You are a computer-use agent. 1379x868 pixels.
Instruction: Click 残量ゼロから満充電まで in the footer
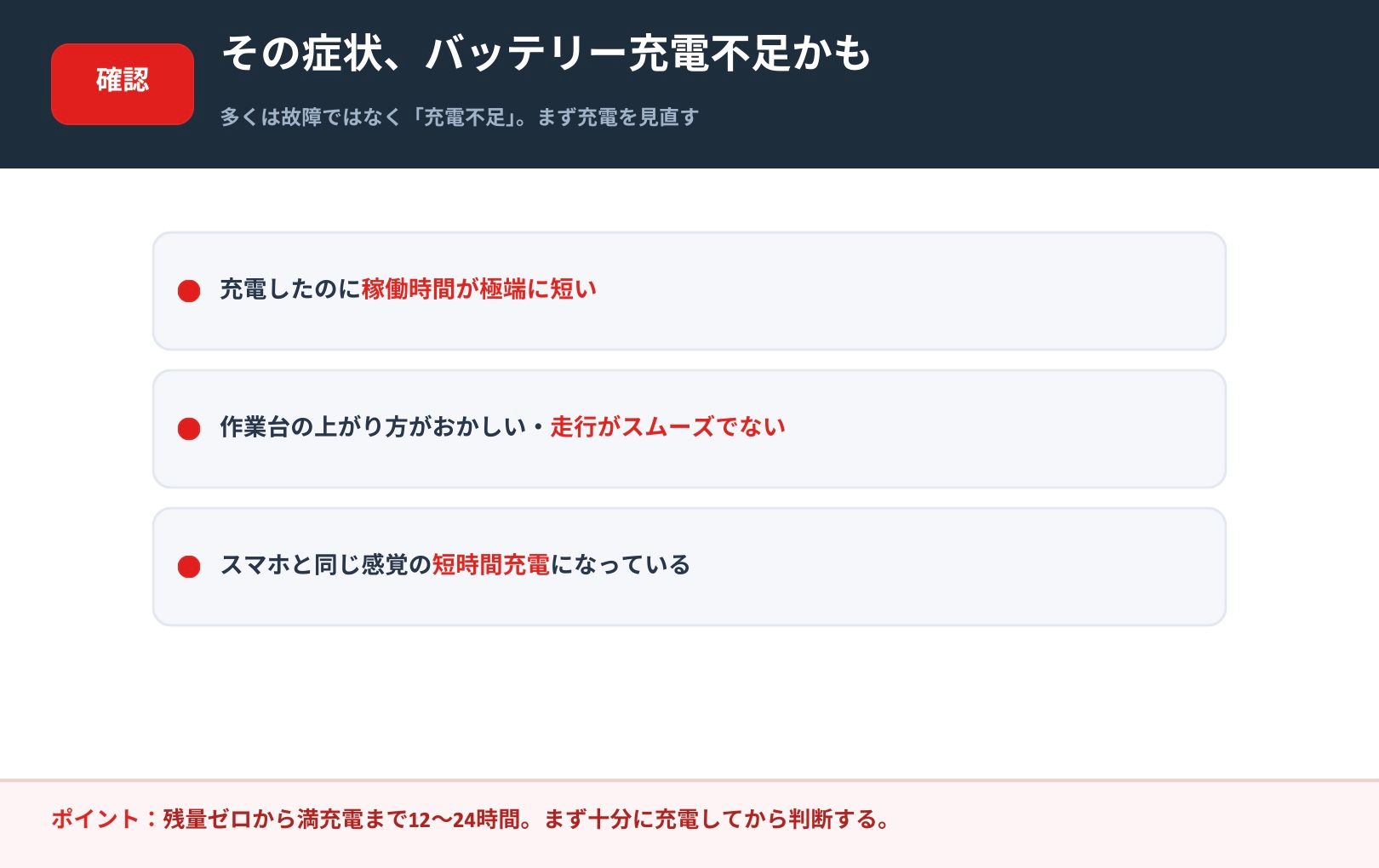click(x=285, y=819)
